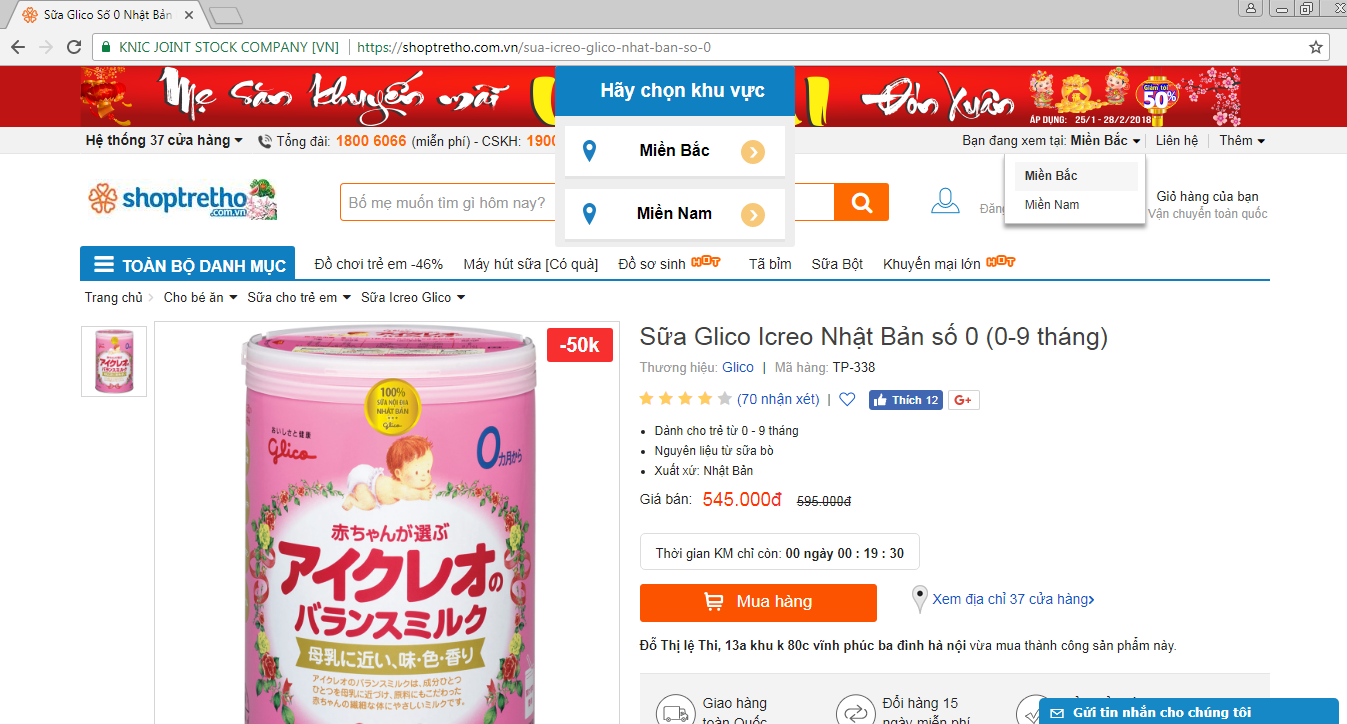Click the shoptretho logo
The height and width of the screenshot is (724, 1347).
click(182, 200)
